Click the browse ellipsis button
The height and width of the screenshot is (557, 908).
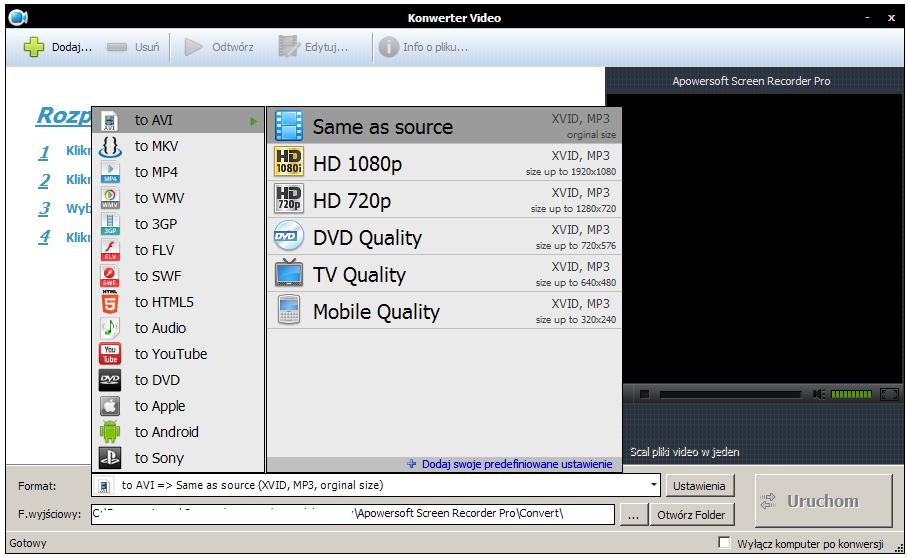(634, 515)
